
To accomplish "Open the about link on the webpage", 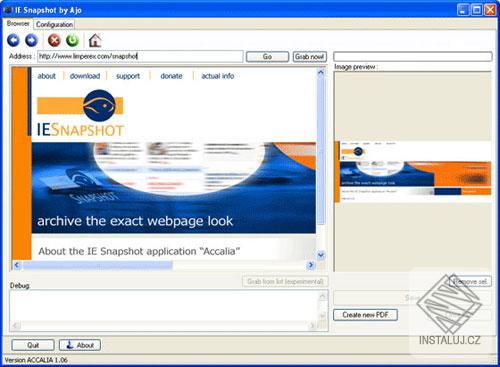I will pyautogui.click(x=47, y=76).
